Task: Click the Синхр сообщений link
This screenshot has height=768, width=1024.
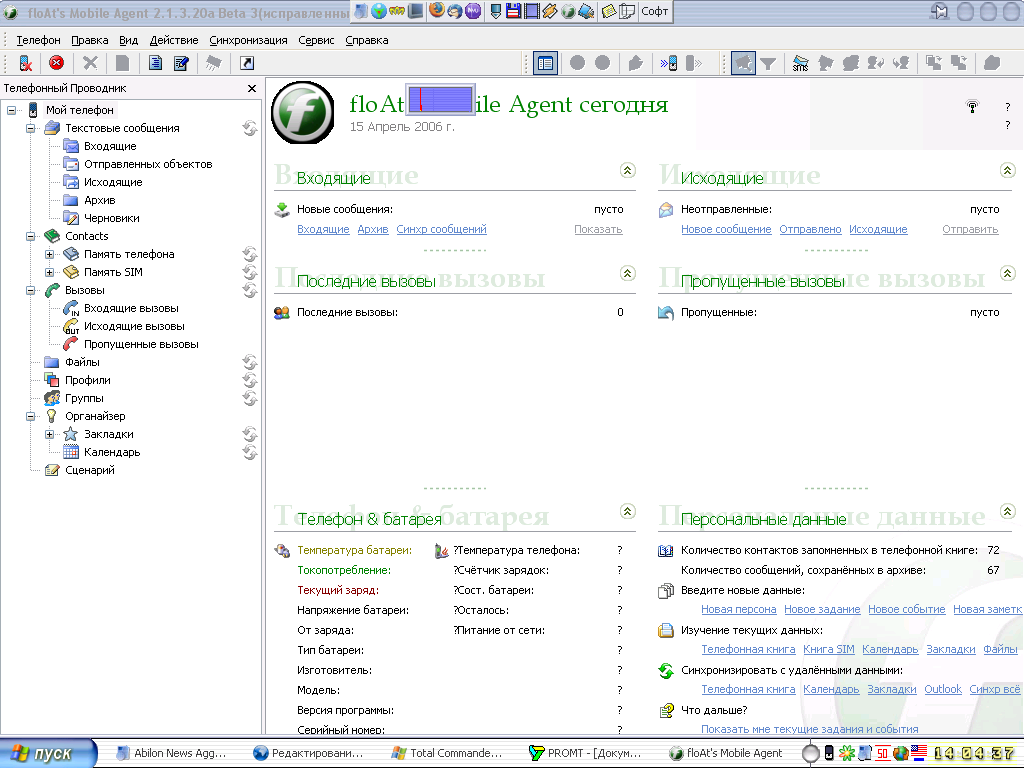Action: (x=441, y=229)
